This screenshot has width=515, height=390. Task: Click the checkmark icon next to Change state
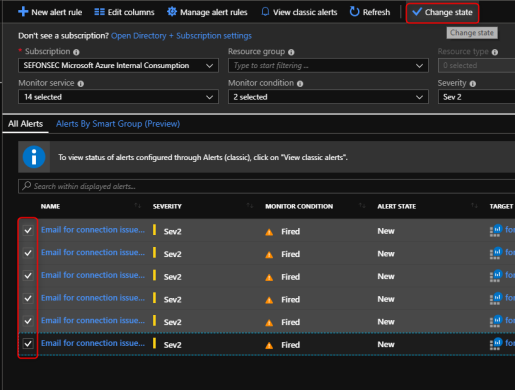point(417,12)
